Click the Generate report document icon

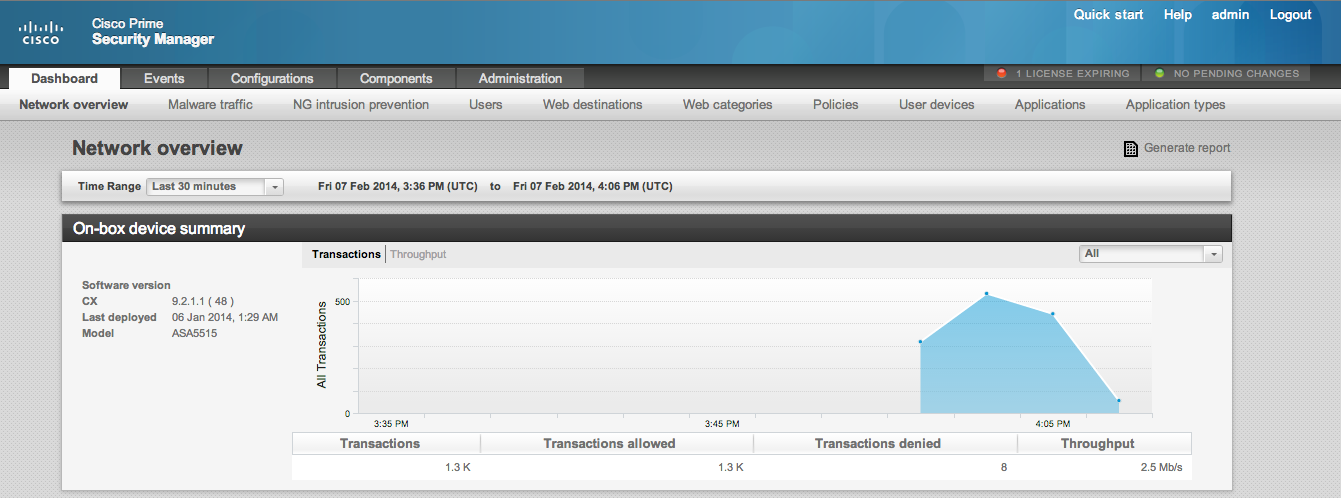(x=1131, y=149)
